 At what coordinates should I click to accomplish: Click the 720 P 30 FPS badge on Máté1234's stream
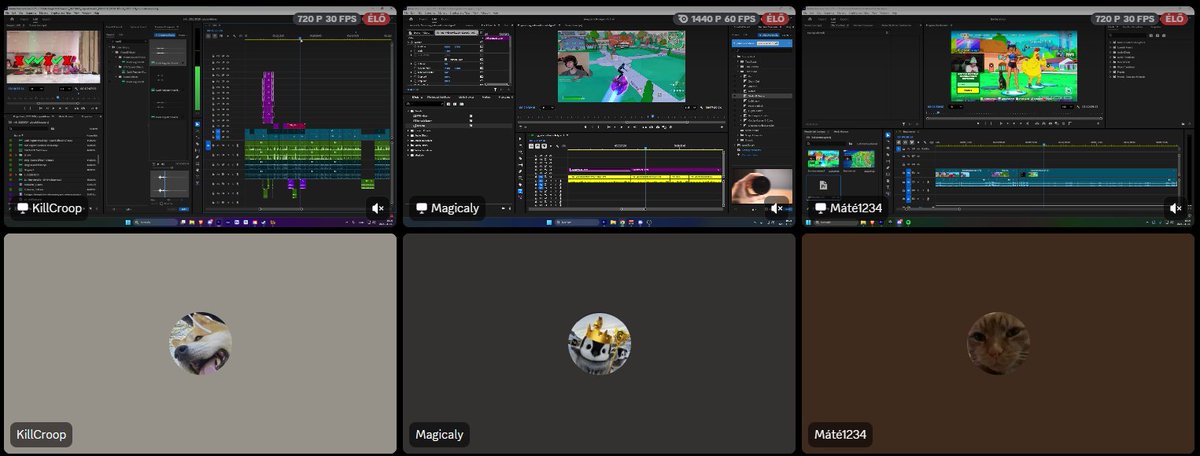point(1125,18)
